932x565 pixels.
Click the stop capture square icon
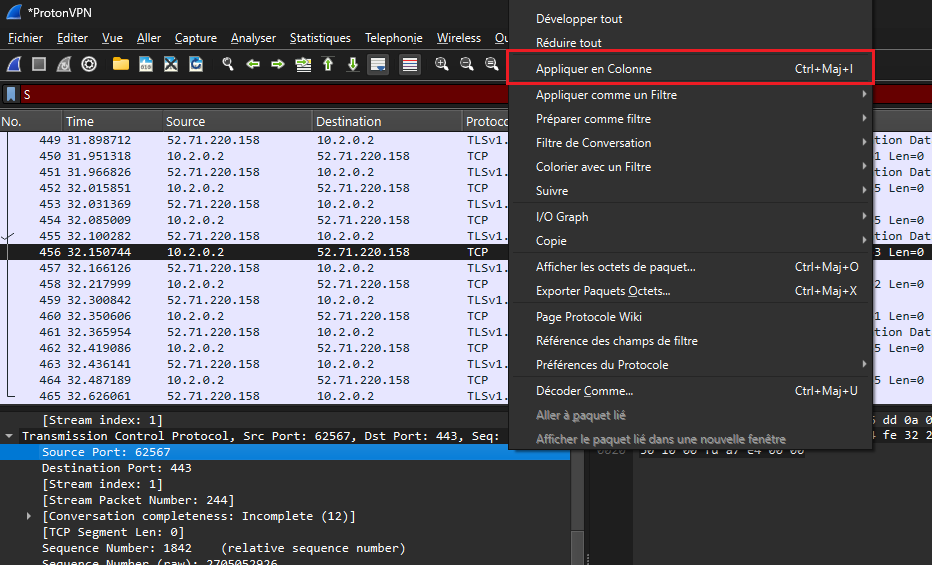click(x=39, y=64)
